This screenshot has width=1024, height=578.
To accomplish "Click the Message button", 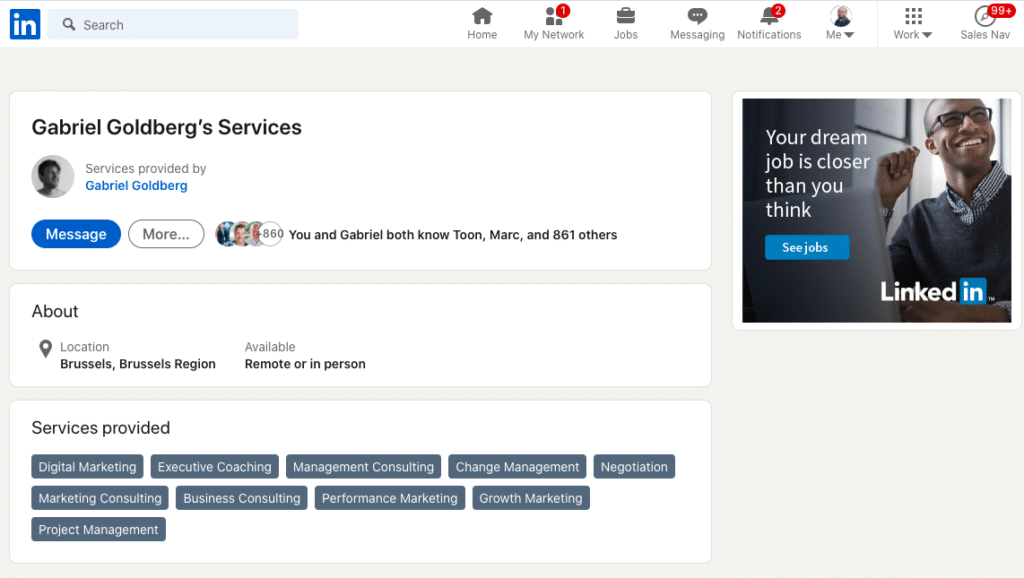I will [76, 234].
